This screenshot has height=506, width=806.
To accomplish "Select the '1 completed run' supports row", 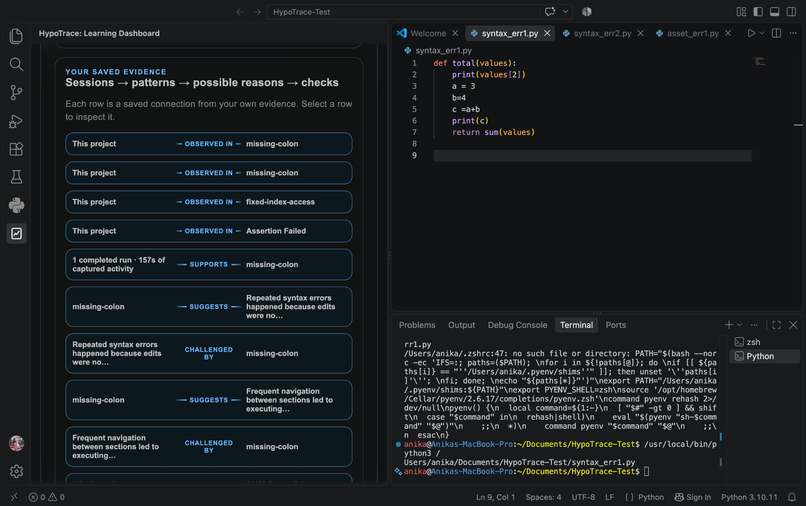I will 209,264.
